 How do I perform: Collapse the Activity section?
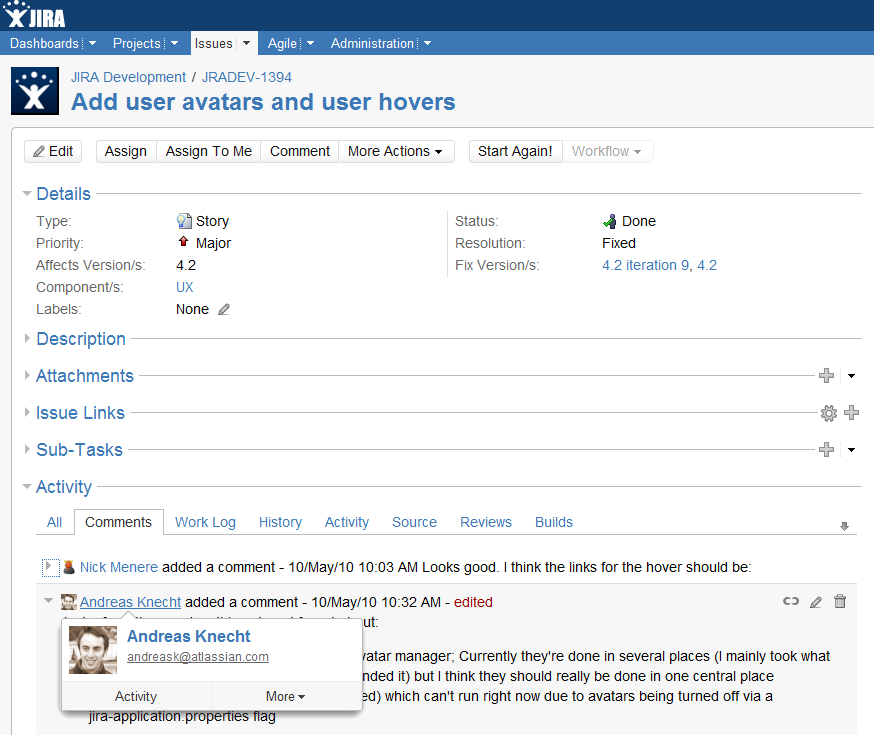pyautogui.click(x=26, y=486)
